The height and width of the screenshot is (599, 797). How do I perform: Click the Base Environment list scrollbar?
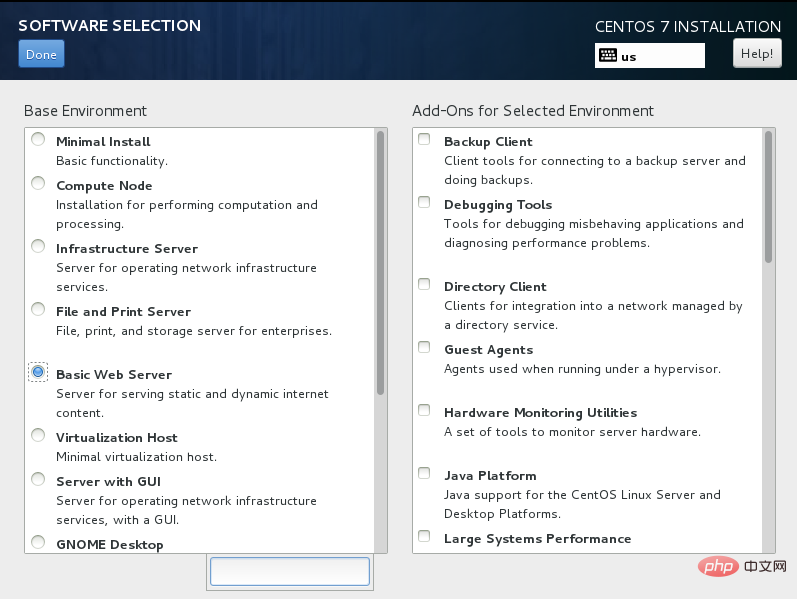pyautogui.click(x=380, y=262)
